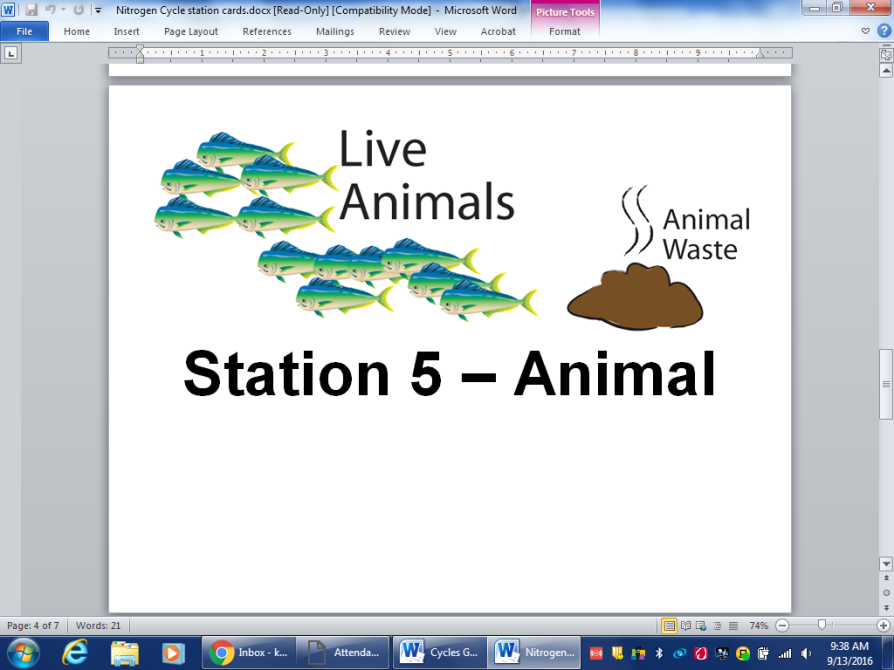Open the Customize Quick Access Toolbar dropdown
Image resolution: width=894 pixels, height=670 pixels.
97,9
